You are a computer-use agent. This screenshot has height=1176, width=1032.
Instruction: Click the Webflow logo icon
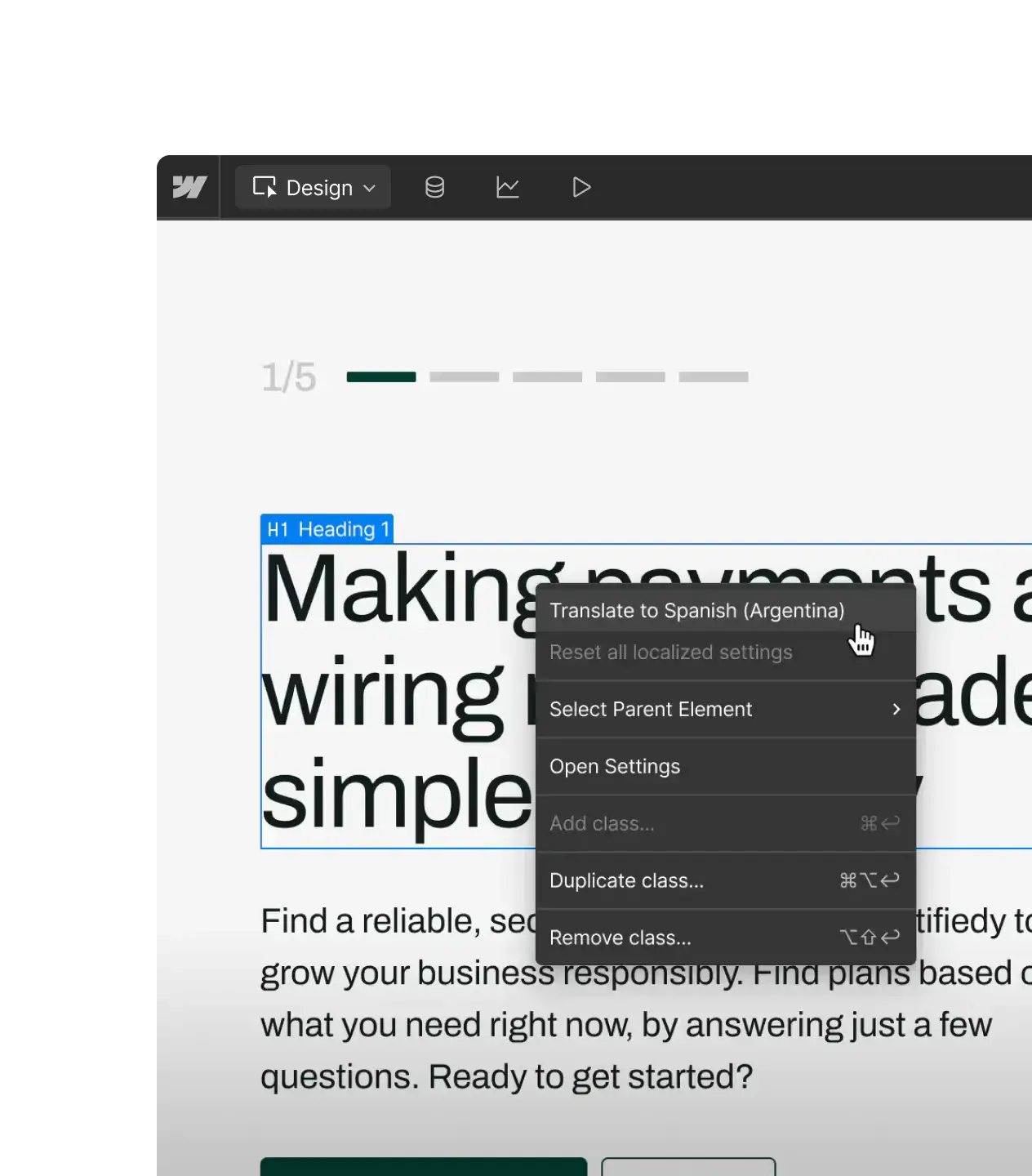[x=189, y=187]
